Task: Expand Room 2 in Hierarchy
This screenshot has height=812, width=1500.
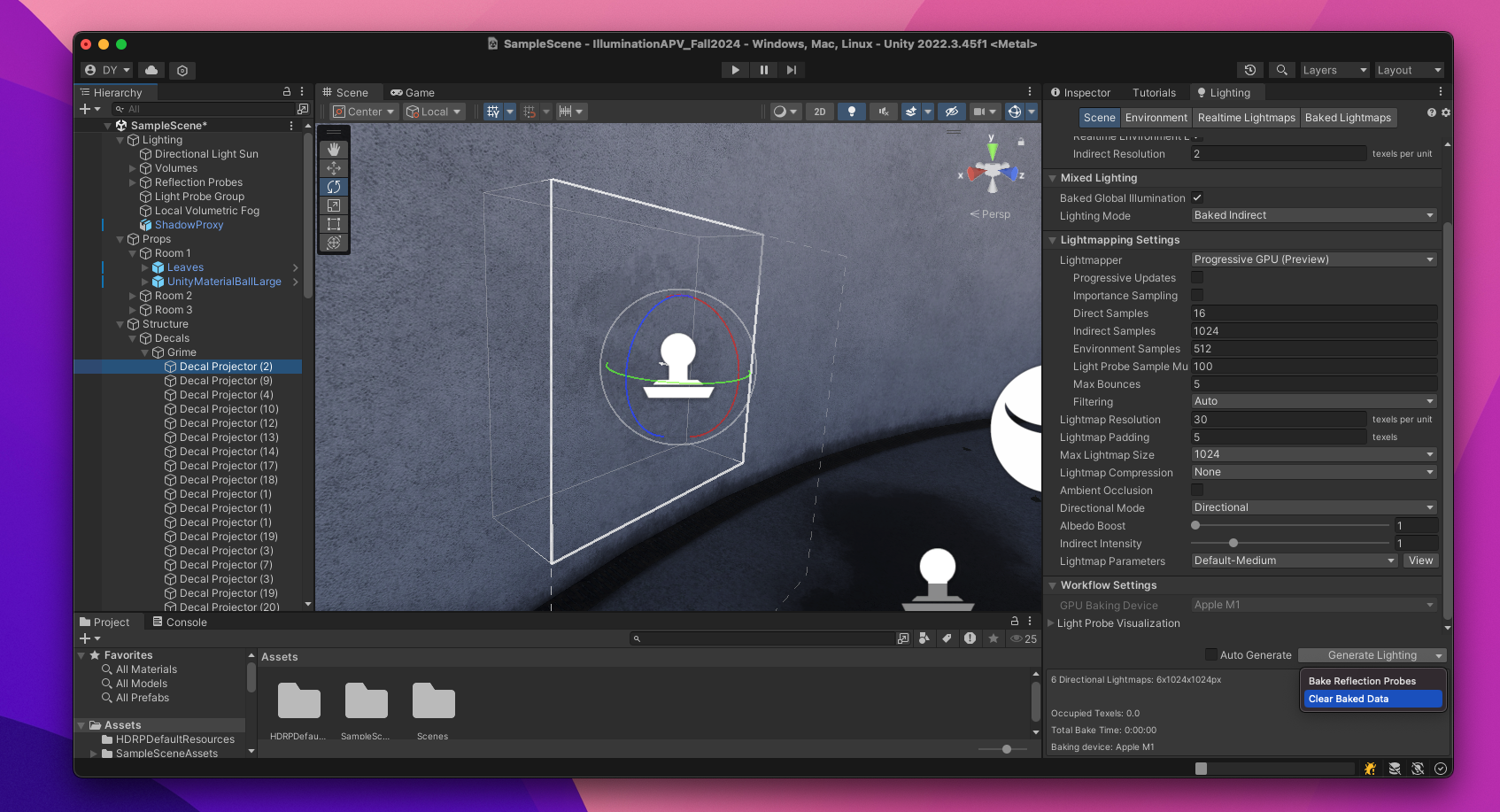Action: (133, 296)
